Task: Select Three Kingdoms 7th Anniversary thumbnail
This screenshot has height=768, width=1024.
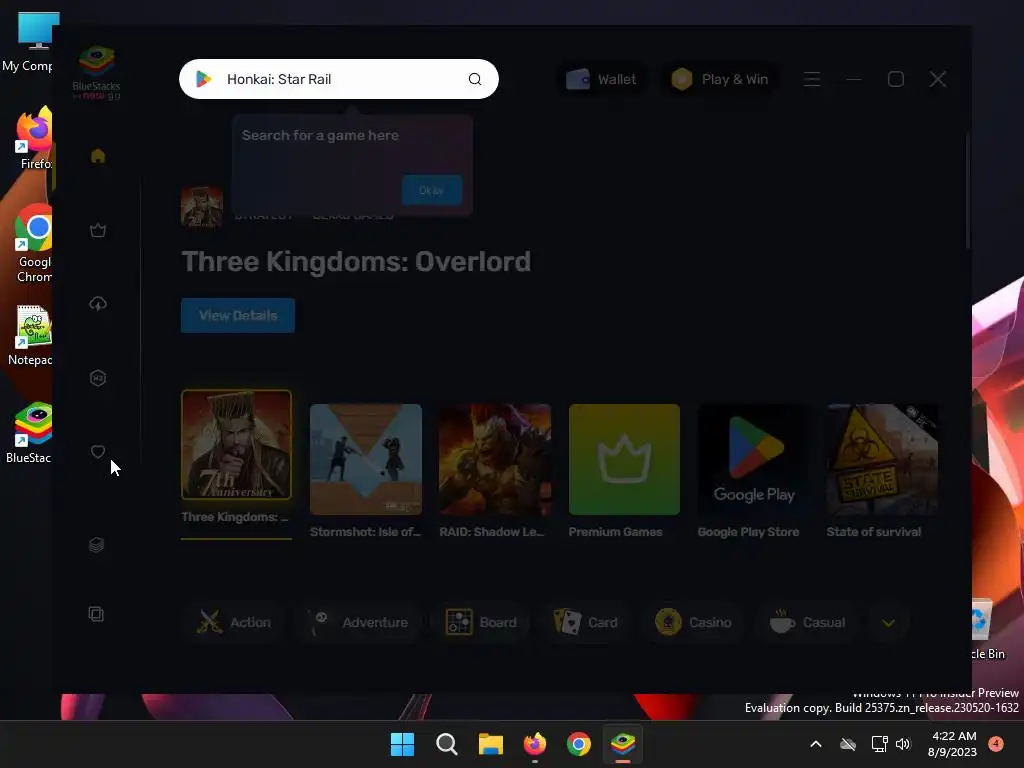Action: (236, 445)
